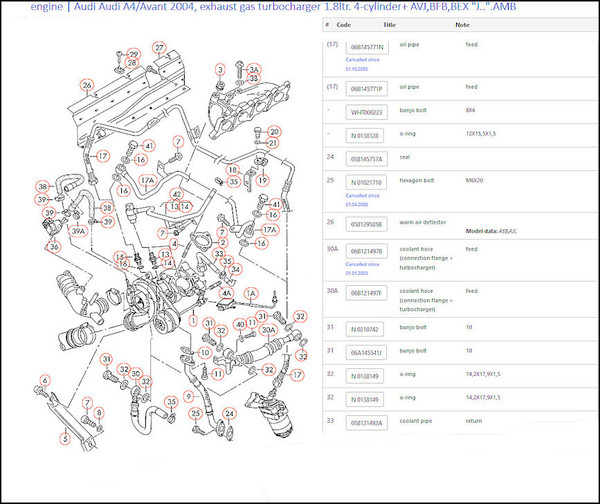Image resolution: width=600 pixels, height=504 pixels.
Task: Click callout 36 on the left side
Action: click(x=53, y=245)
